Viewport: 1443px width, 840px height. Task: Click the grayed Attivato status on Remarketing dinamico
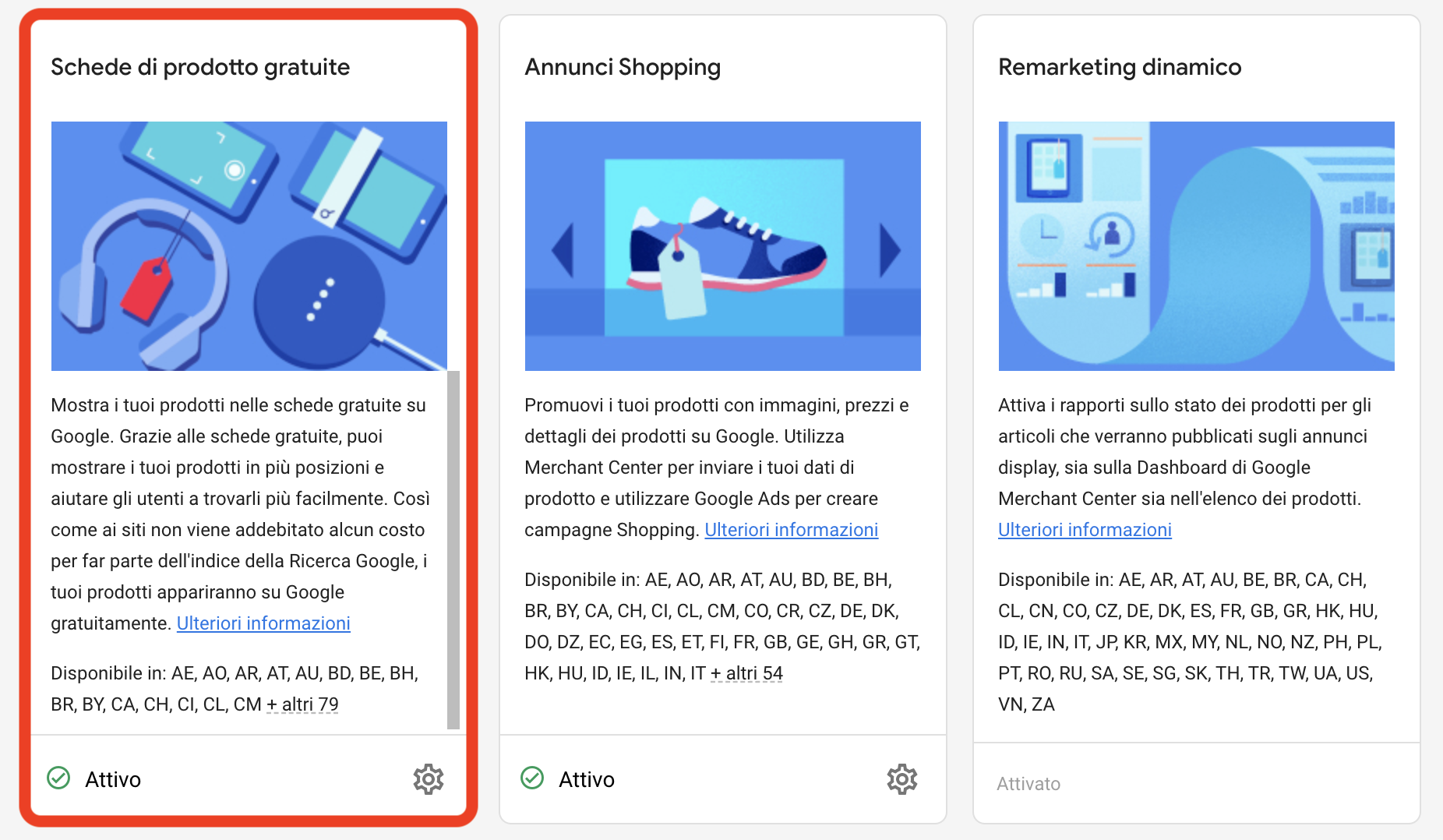[1028, 783]
